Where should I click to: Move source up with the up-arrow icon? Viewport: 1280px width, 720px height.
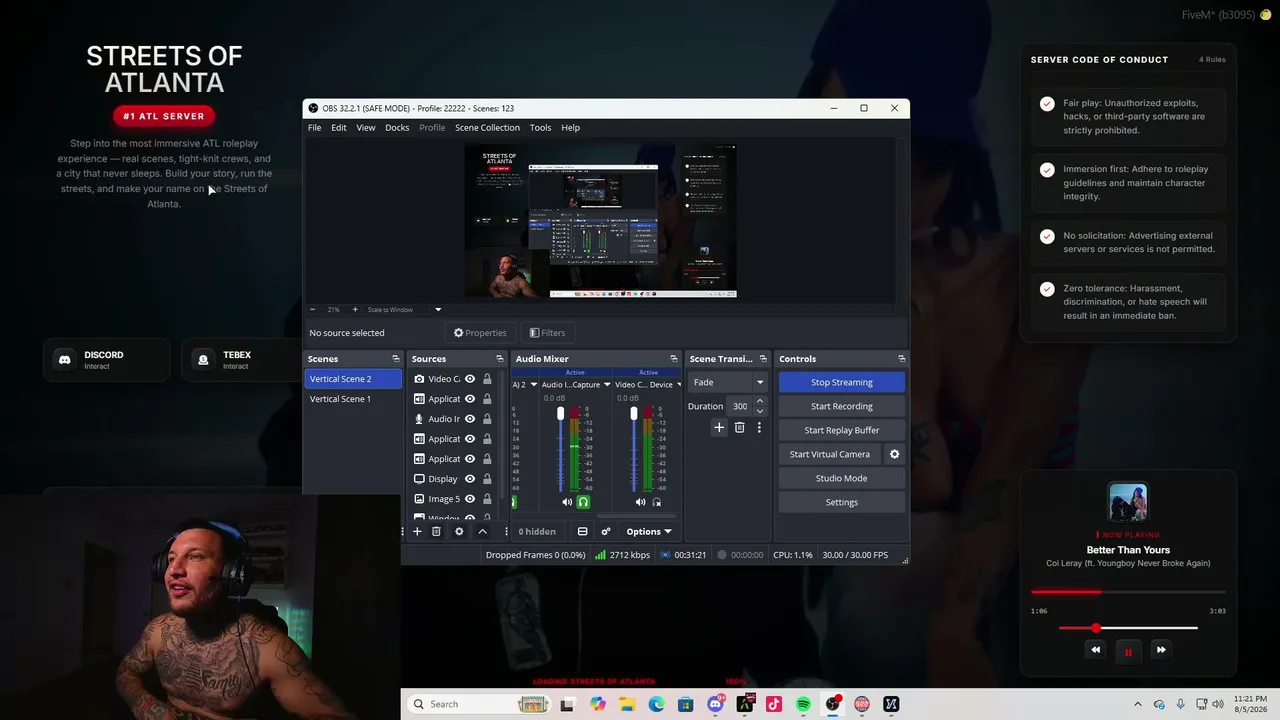(x=482, y=531)
